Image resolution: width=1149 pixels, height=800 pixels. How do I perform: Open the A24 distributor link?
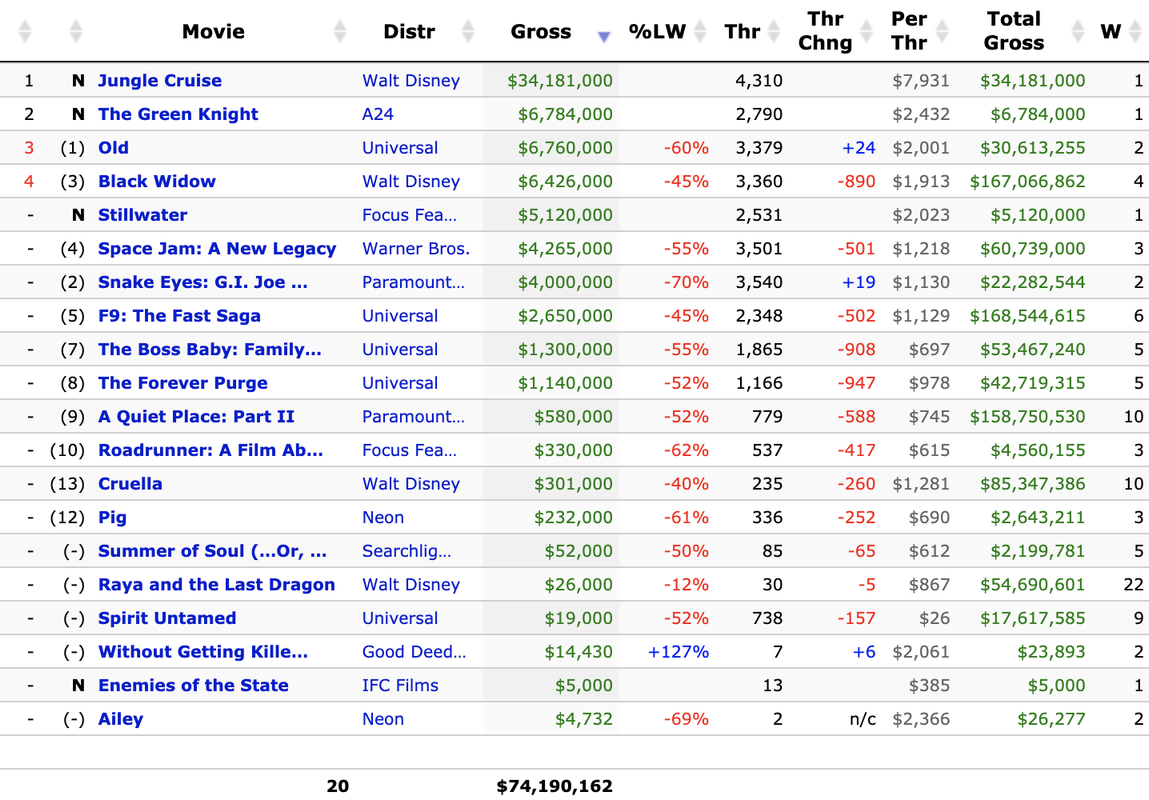tap(378, 114)
